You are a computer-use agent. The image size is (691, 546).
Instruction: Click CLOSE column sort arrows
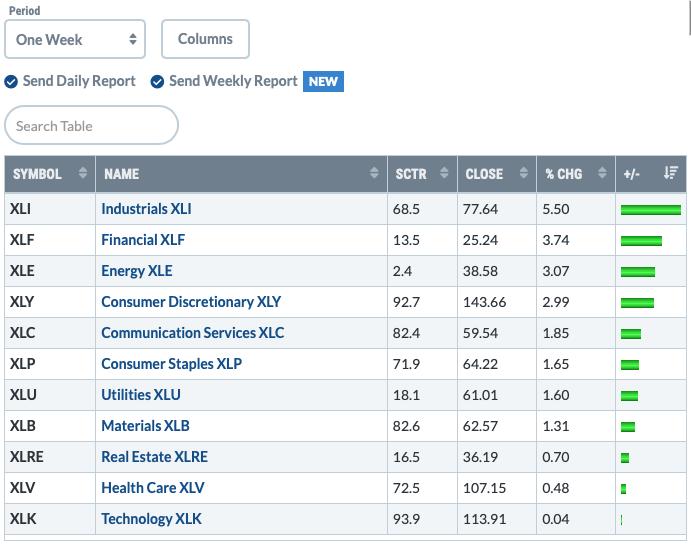tap(523, 173)
